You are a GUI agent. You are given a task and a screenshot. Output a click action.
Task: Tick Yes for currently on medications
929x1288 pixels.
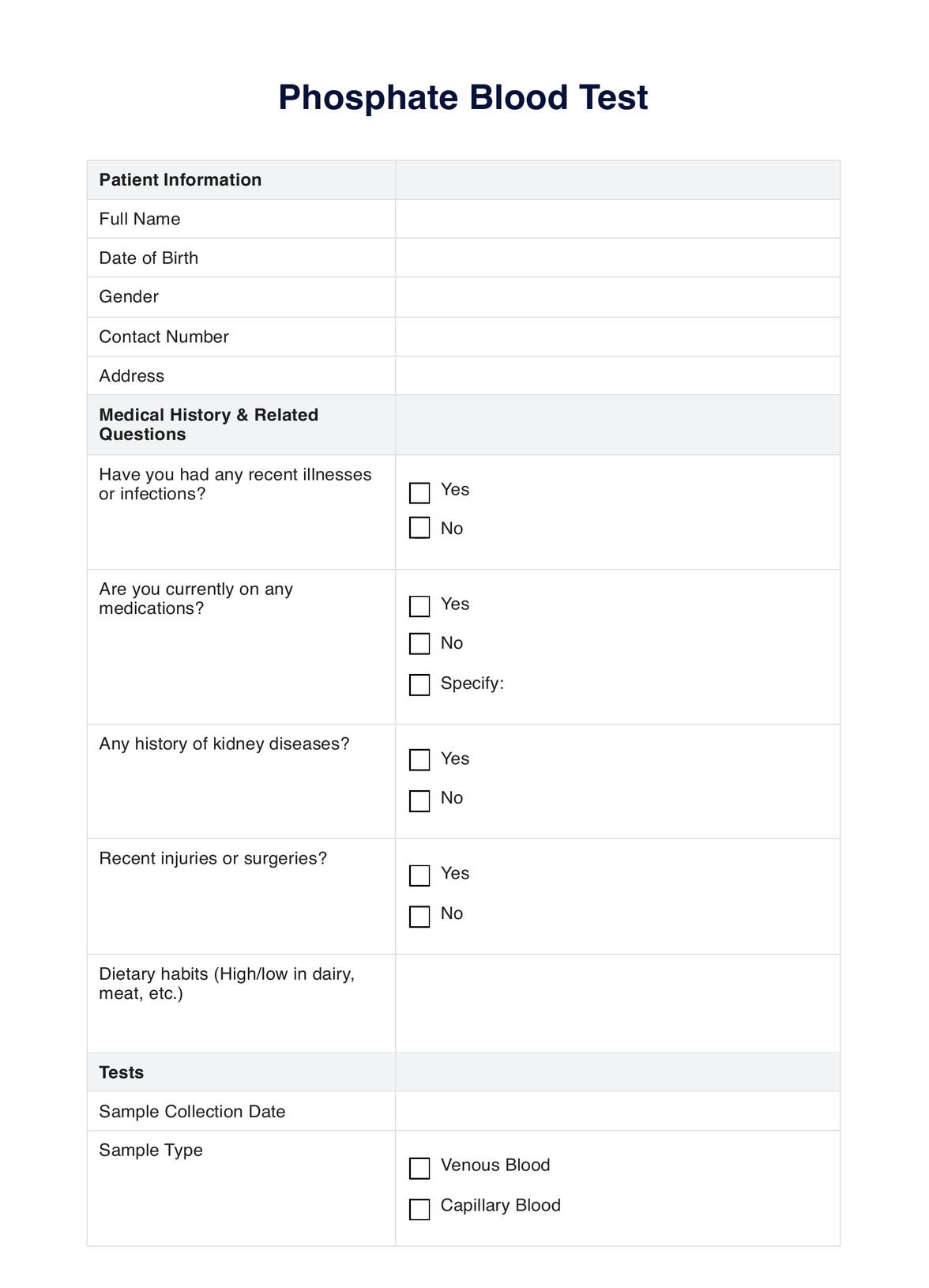(x=419, y=606)
